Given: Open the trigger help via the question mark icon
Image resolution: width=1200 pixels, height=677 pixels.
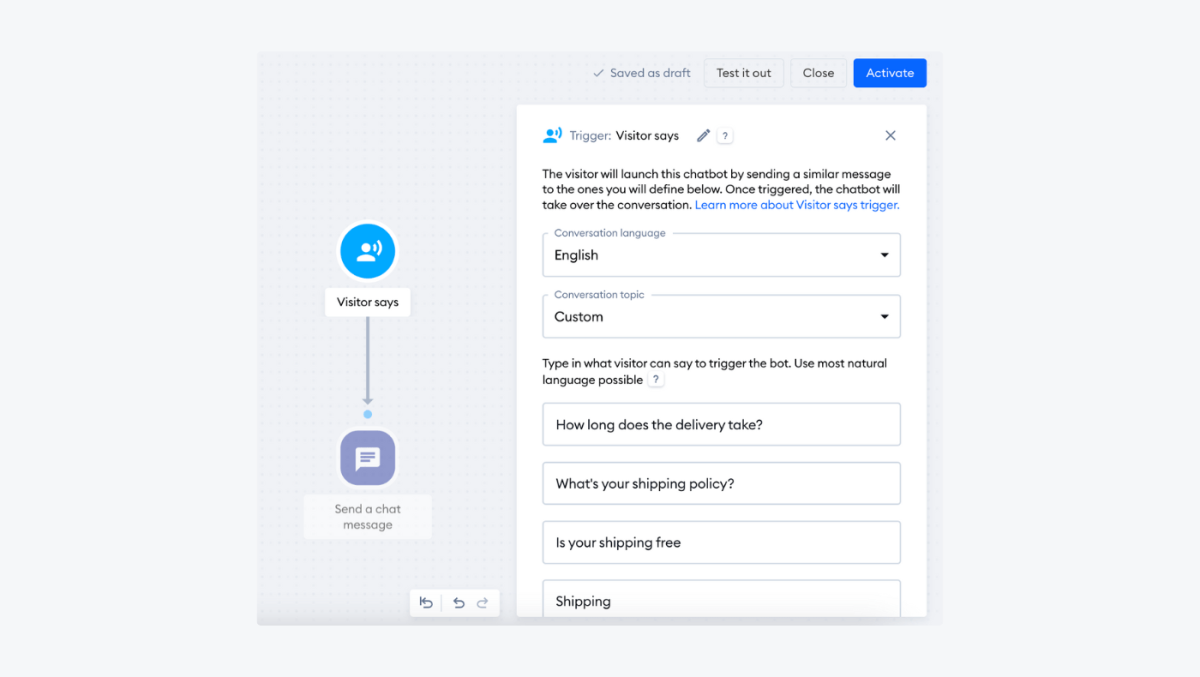Looking at the screenshot, I should point(724,134).
